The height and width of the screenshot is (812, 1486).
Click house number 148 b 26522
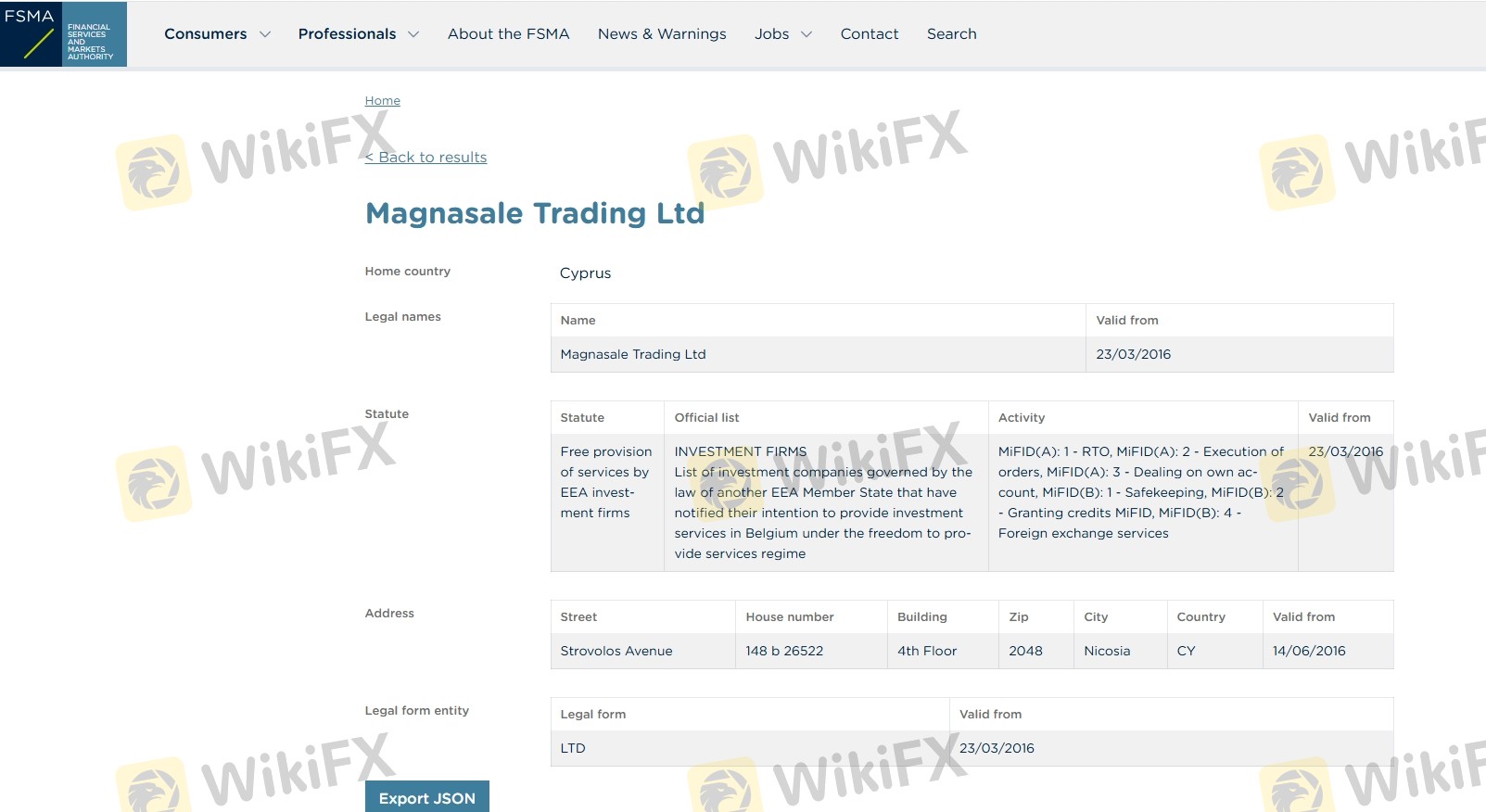click(x=811, y=651)
